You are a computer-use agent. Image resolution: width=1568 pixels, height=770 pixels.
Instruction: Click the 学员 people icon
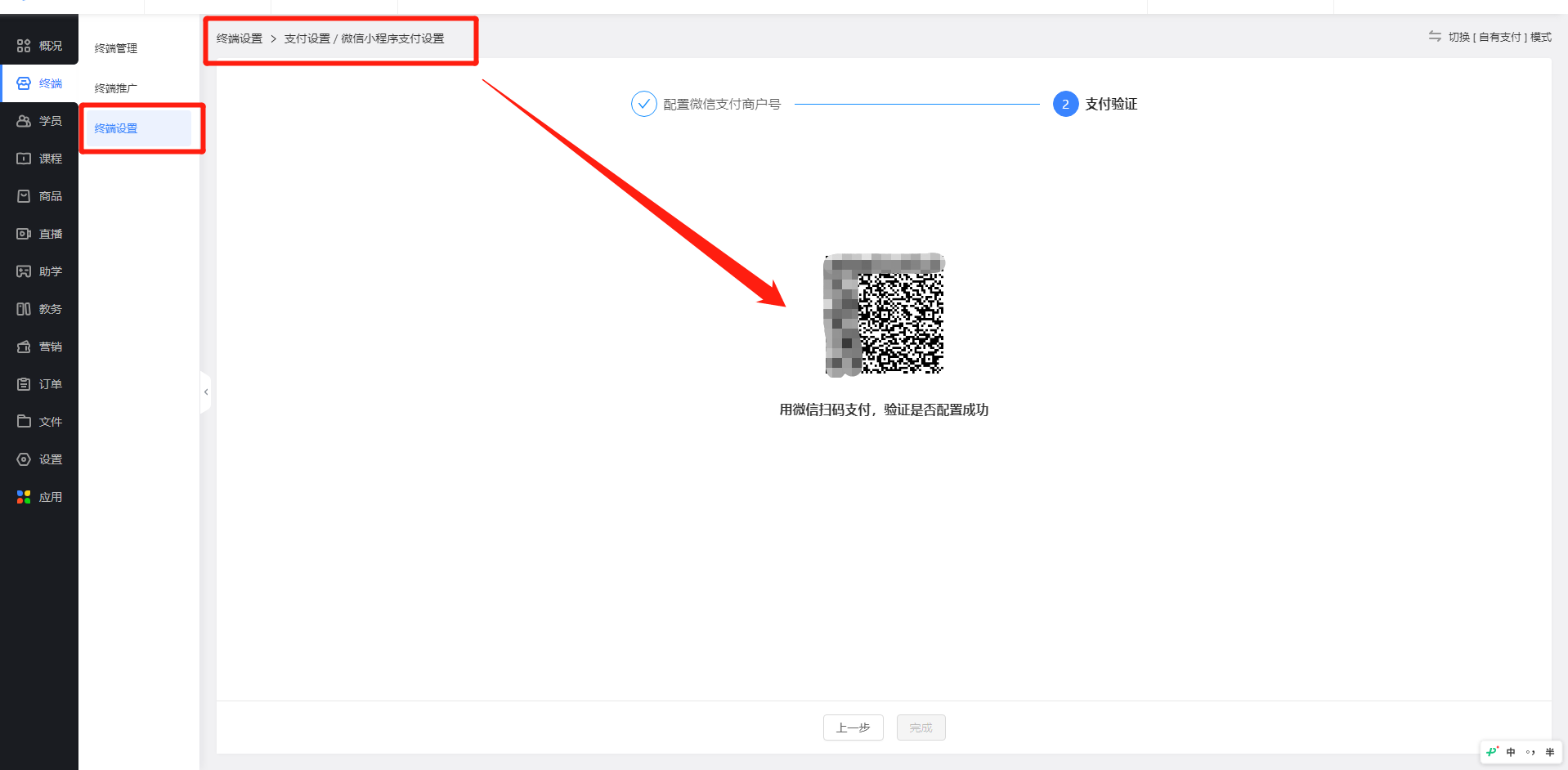pos(24,121)
